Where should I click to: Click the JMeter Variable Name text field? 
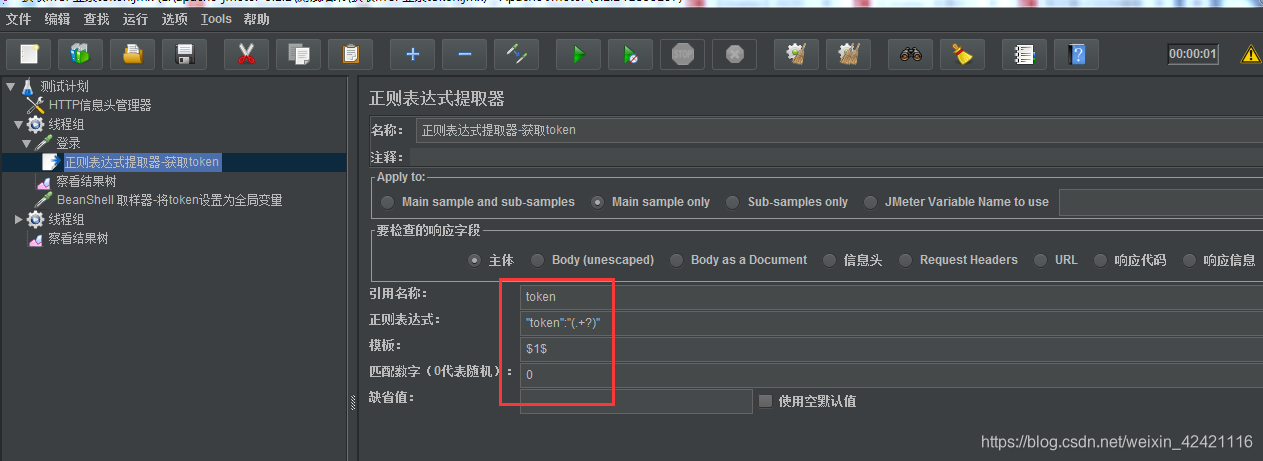[x=1161, y=202]
